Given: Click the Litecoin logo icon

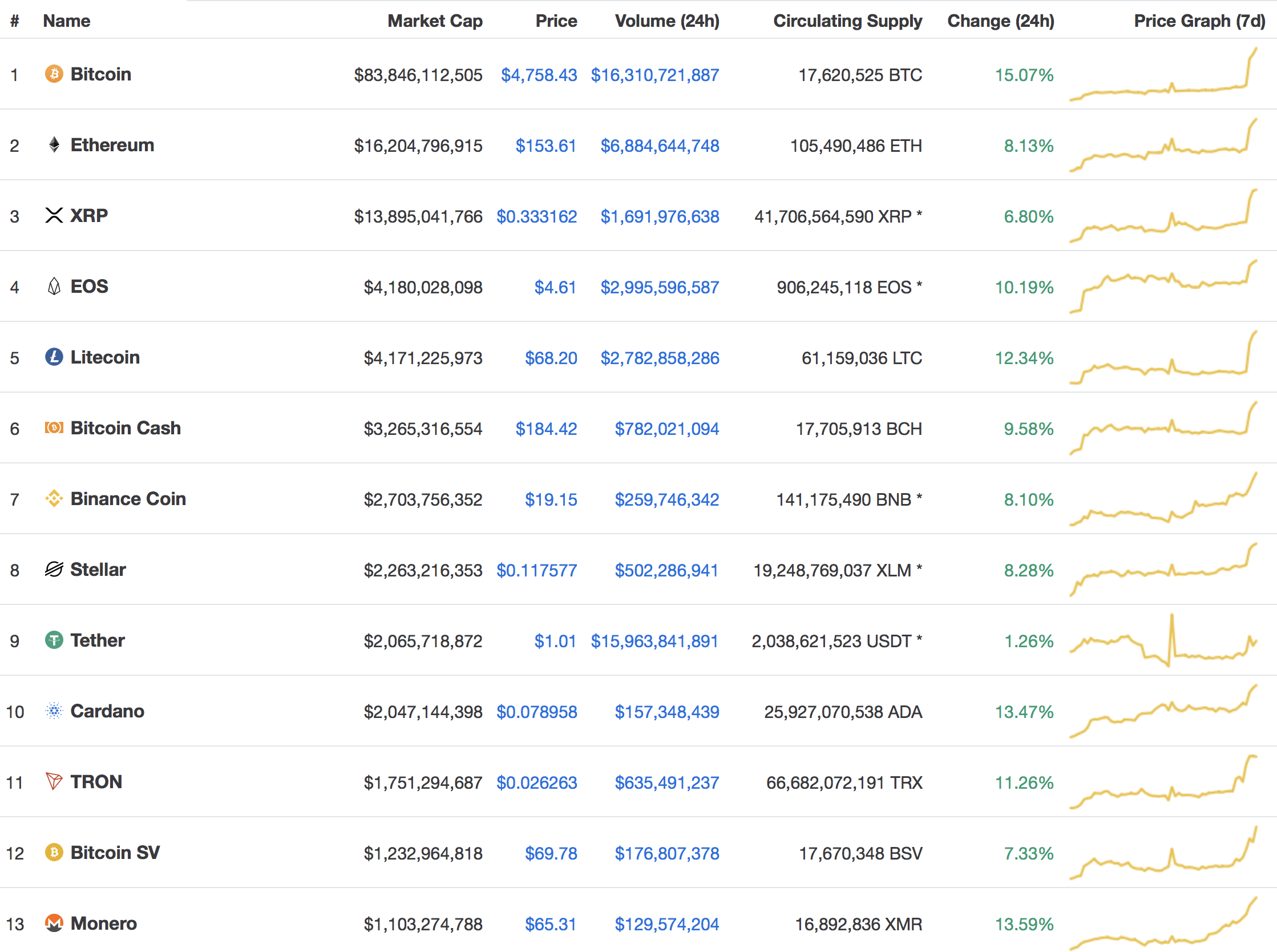Looking at the screenshot, I should (x=54, y=357).
